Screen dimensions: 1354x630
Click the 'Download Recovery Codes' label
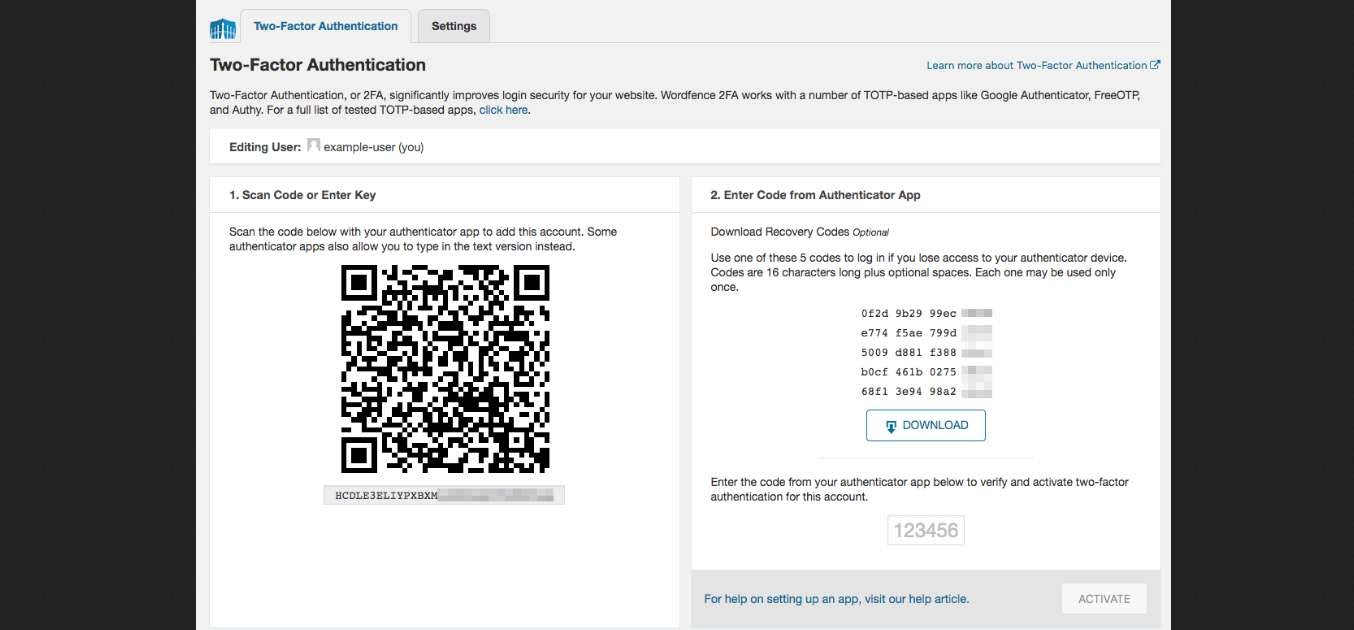[x=780, y=232]
